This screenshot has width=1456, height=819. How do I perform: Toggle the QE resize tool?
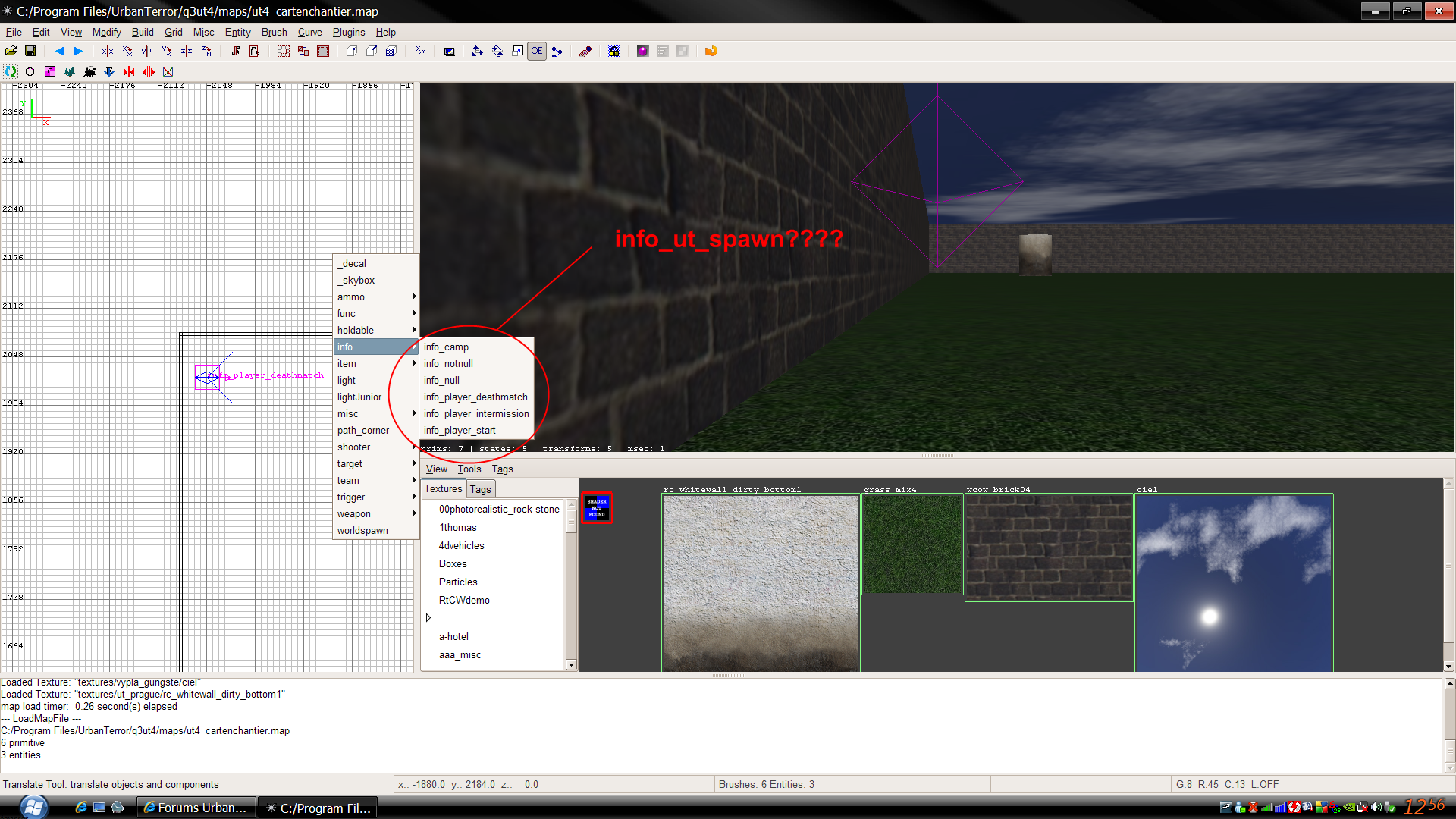(x=537, y=51)
